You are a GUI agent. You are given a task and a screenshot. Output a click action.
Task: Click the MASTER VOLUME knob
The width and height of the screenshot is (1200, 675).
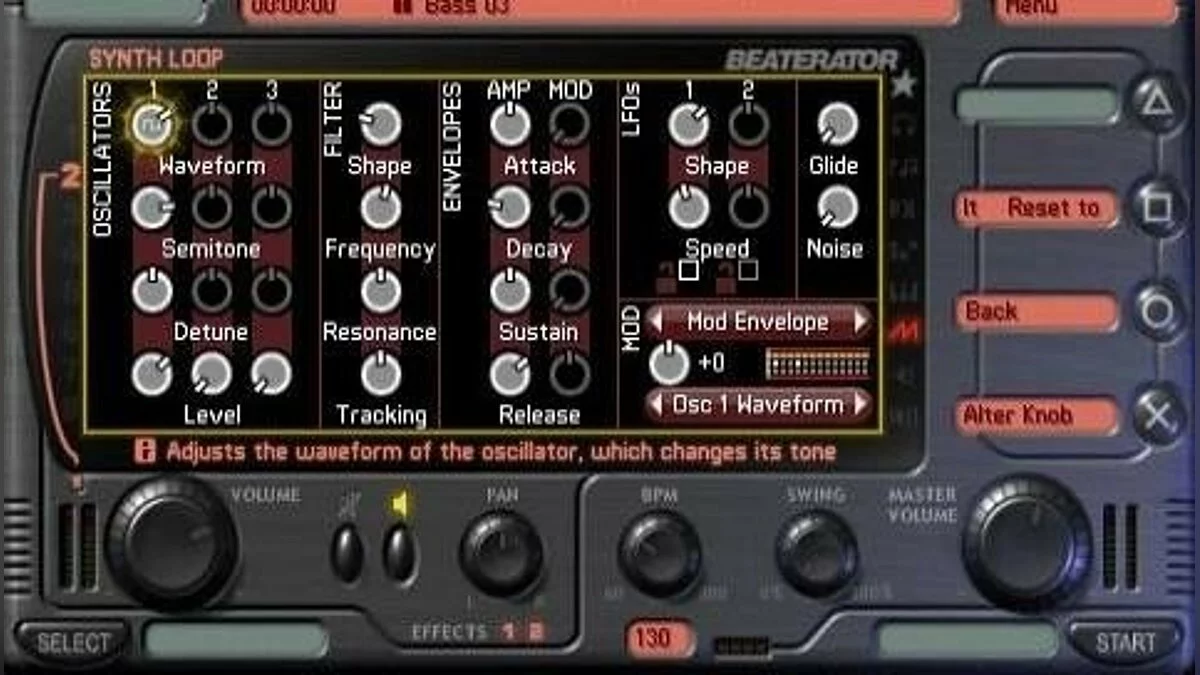(x=1028, y=543)
